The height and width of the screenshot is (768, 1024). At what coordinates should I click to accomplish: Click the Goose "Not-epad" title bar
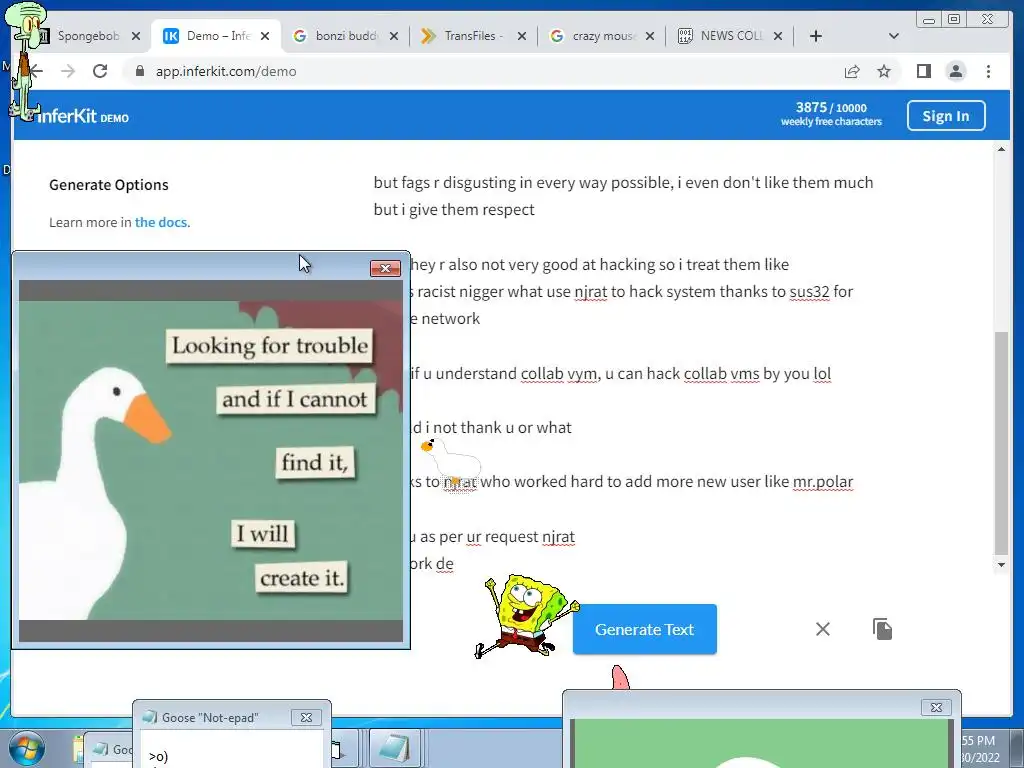point(210,718)
